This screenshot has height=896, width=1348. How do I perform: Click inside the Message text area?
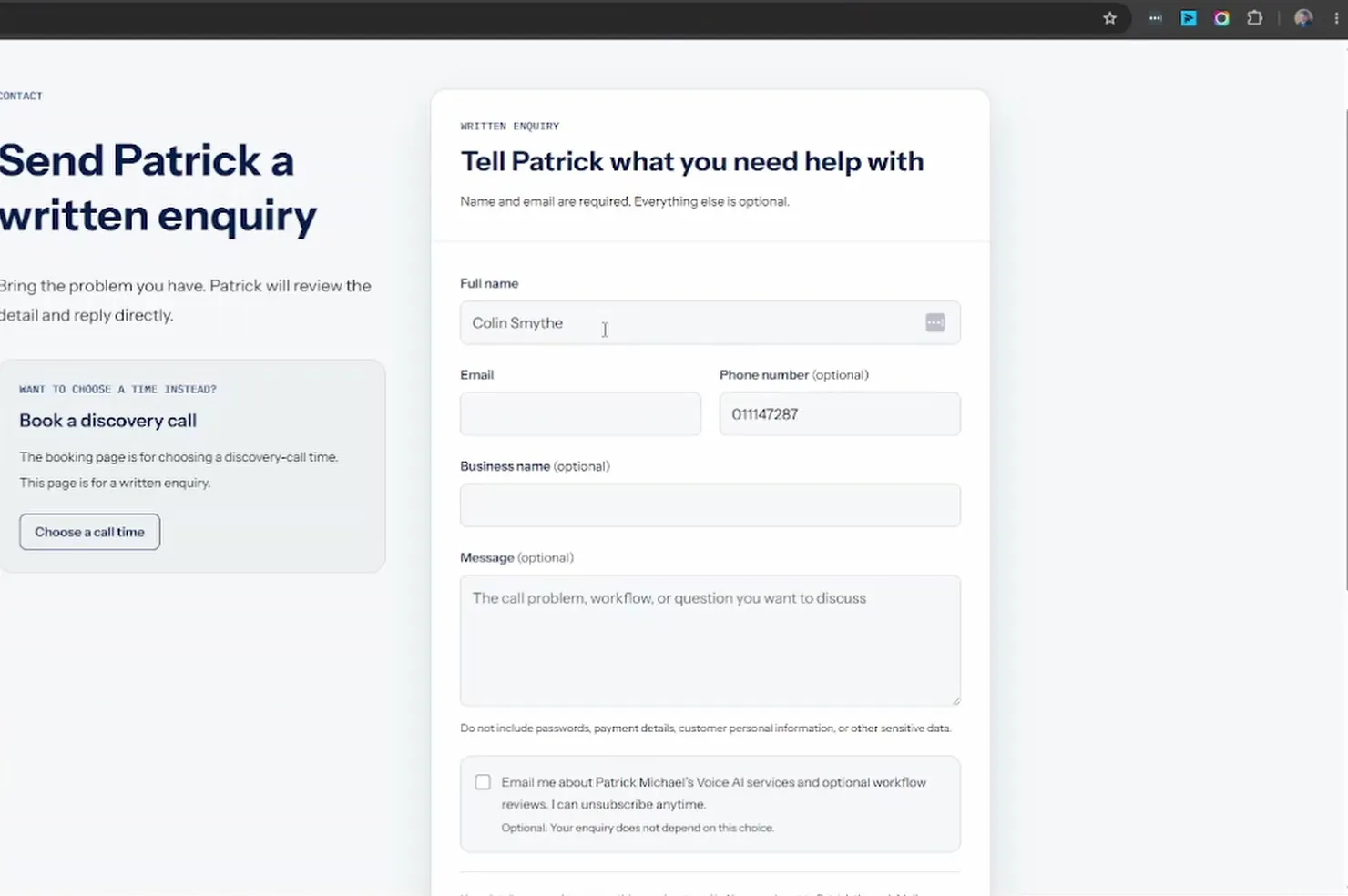pos(710,640)
